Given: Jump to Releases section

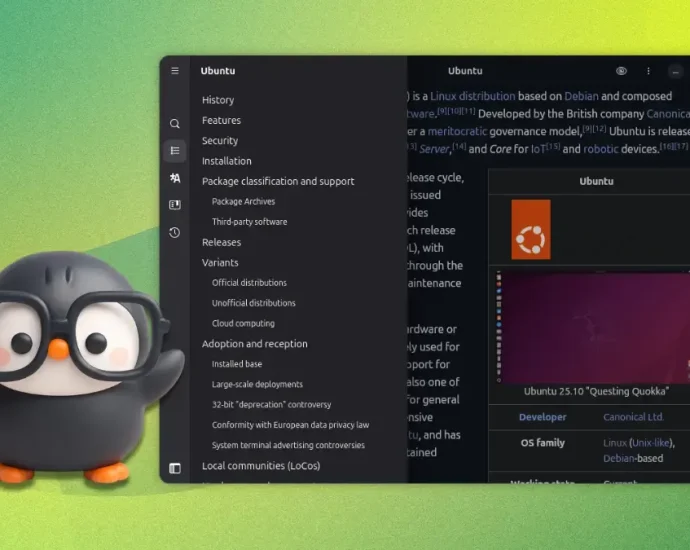Looking at the screenshot, I should click(221, 242).
